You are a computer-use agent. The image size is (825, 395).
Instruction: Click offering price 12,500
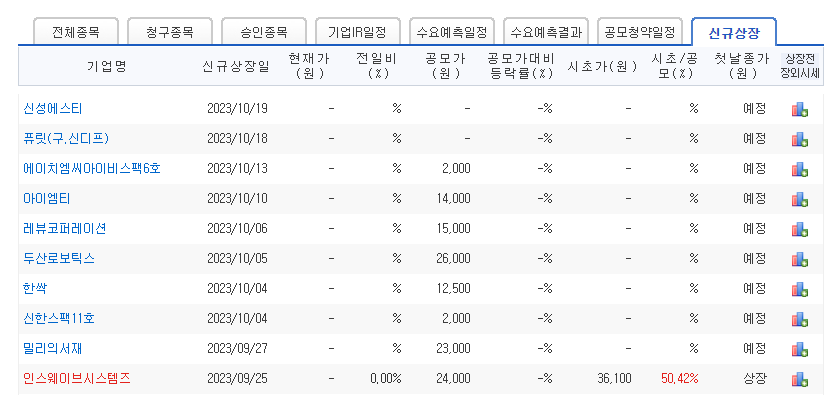click(453, 289)
